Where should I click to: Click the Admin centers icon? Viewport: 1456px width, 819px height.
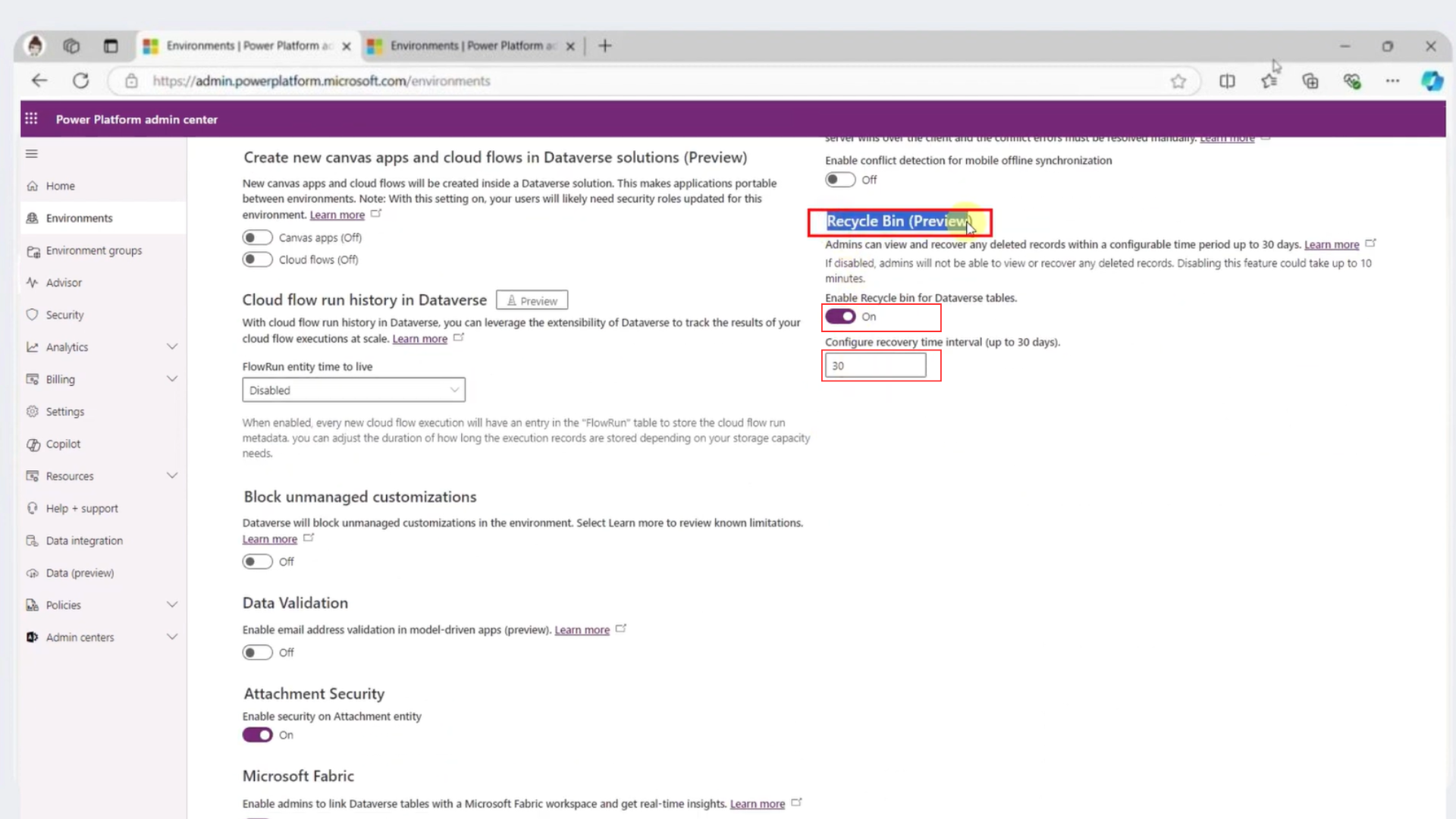32,638
